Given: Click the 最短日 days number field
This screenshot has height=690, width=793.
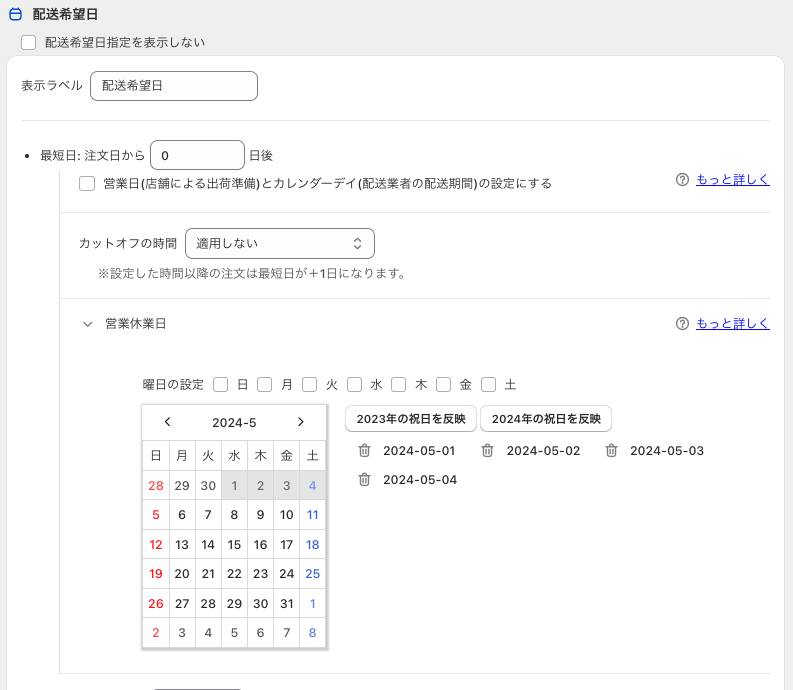Looking at the screenshot, I should tap(197, 155).
